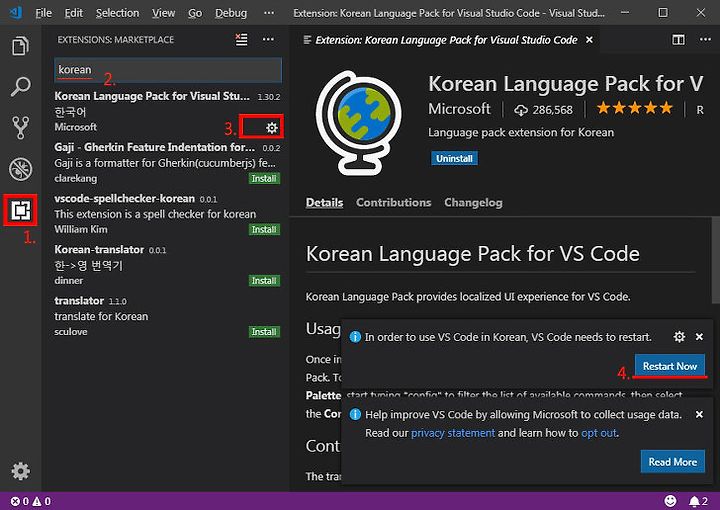Click the Microsoft publisher name in header
Viewport: 720px width, 510px height.
[x=459, y=109]
